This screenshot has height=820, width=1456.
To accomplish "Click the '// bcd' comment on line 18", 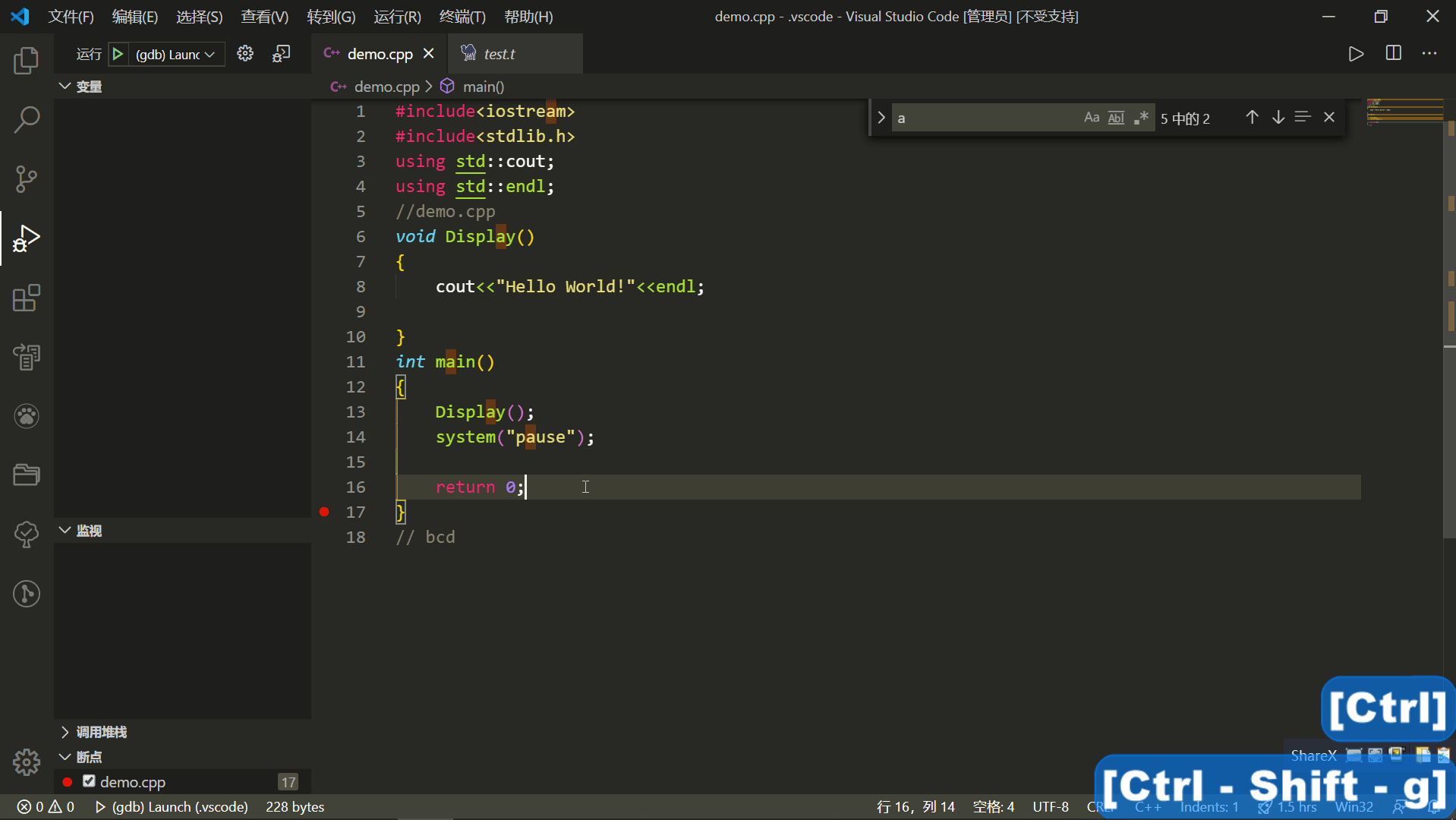I will pos(425,537).
